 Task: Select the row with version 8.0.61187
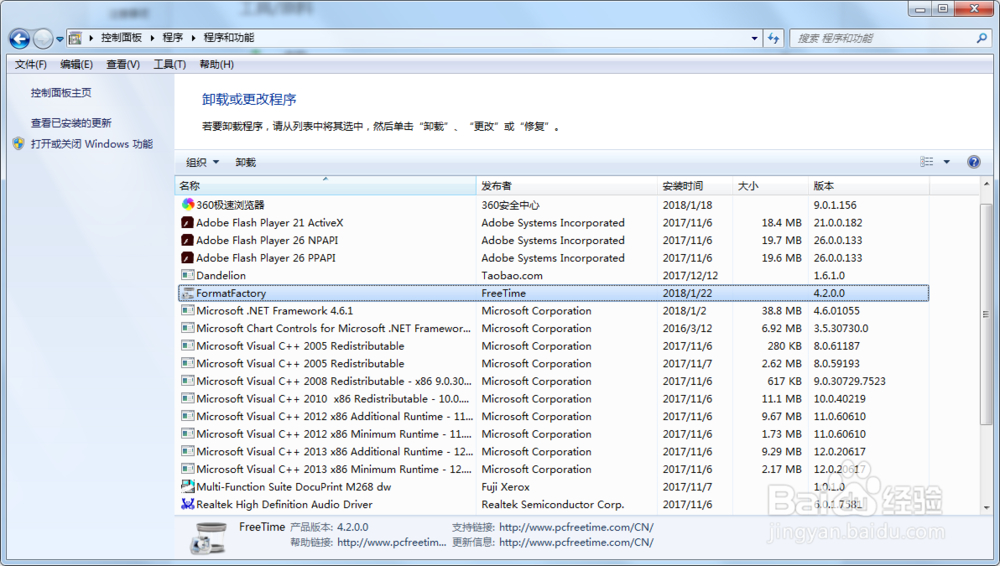552,346
